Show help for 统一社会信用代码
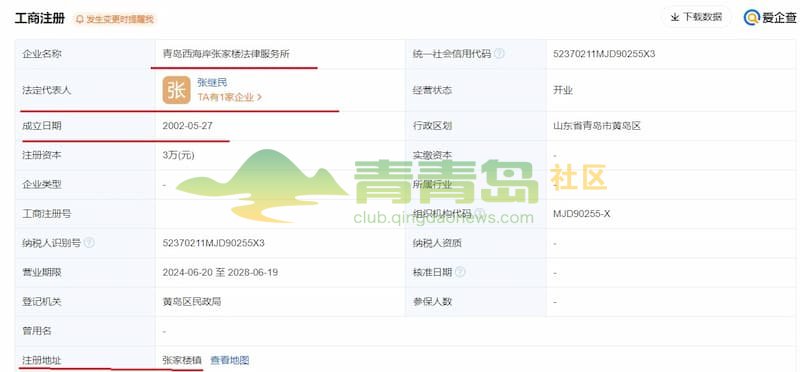The height and width of the screenshot is (372, 800). click(x=499, y=54)
